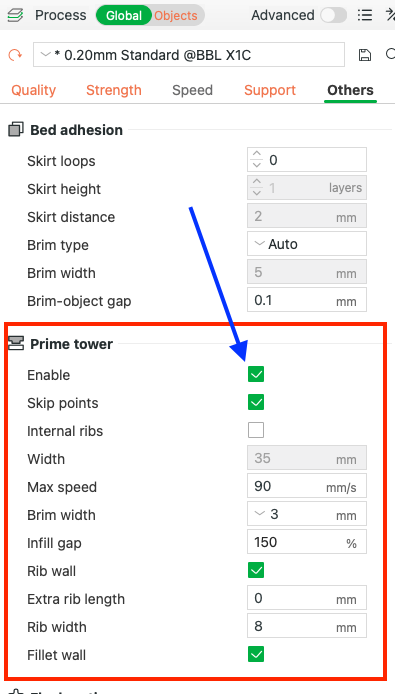The image size is (395, 694).
Task: Open the prime tower Brim width dropdown
Action: coord(307,514)
